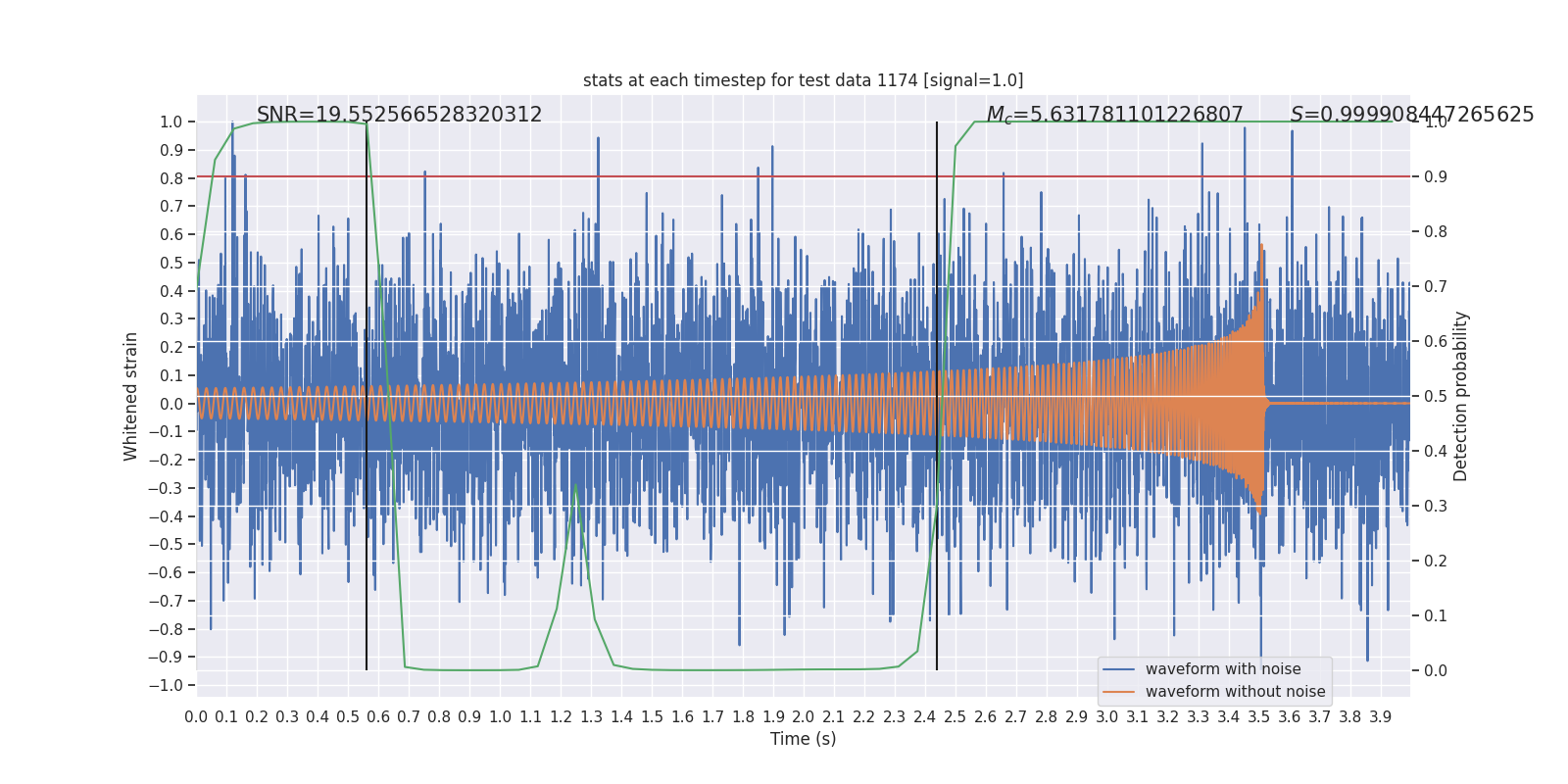Image resolution: width=1568 pixels, height=784 pixels.
Task: Click the SNR value annotation
Action: pyautogui.click(x=399, y=115)
